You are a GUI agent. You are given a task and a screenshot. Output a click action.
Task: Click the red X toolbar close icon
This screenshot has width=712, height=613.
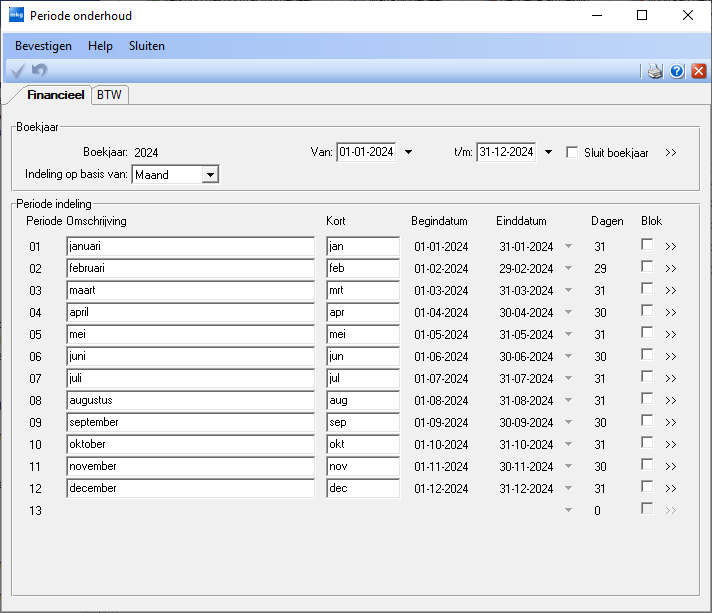coord(698,71)
